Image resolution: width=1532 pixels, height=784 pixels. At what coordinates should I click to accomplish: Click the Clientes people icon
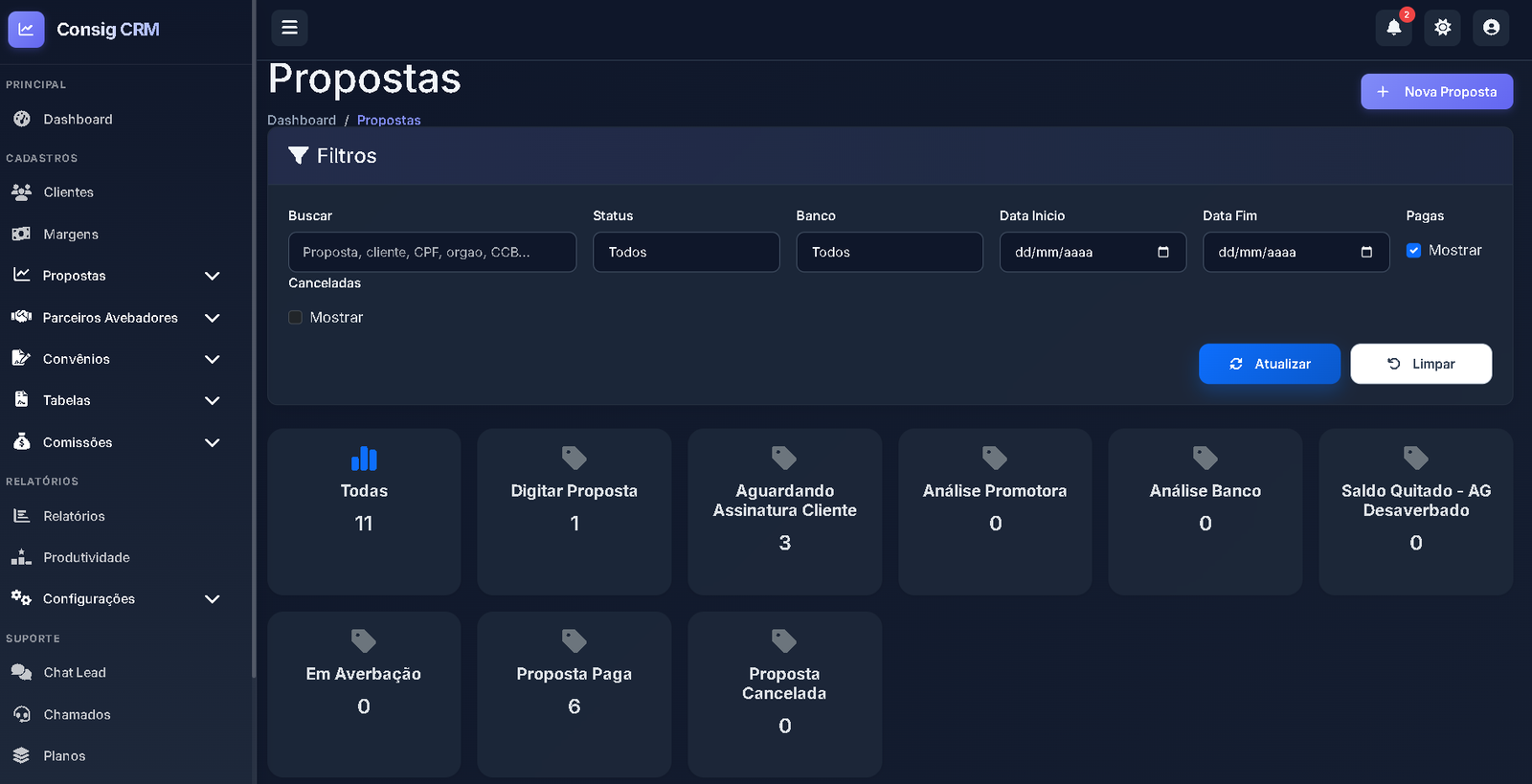point(21,191)
